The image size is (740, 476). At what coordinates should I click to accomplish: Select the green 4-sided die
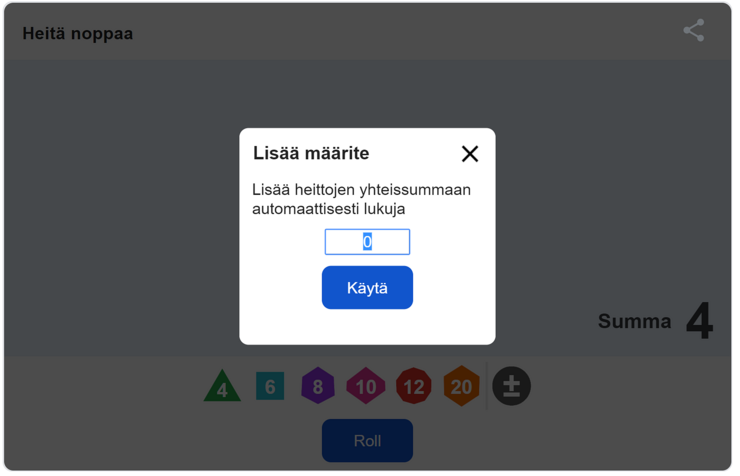tap(222, 386)
